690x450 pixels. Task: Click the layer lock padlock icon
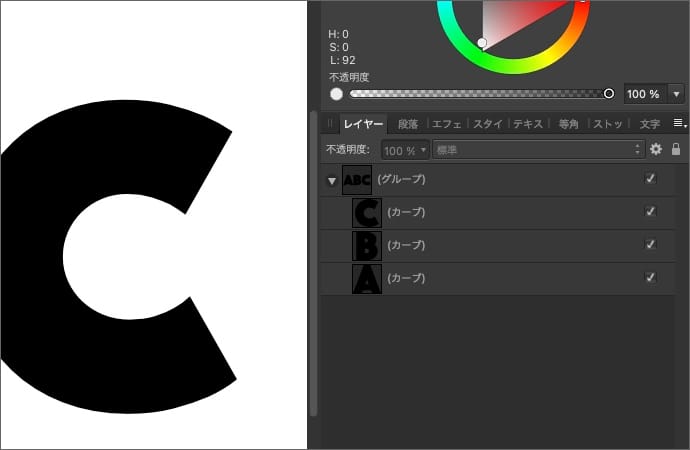point(676,149)
